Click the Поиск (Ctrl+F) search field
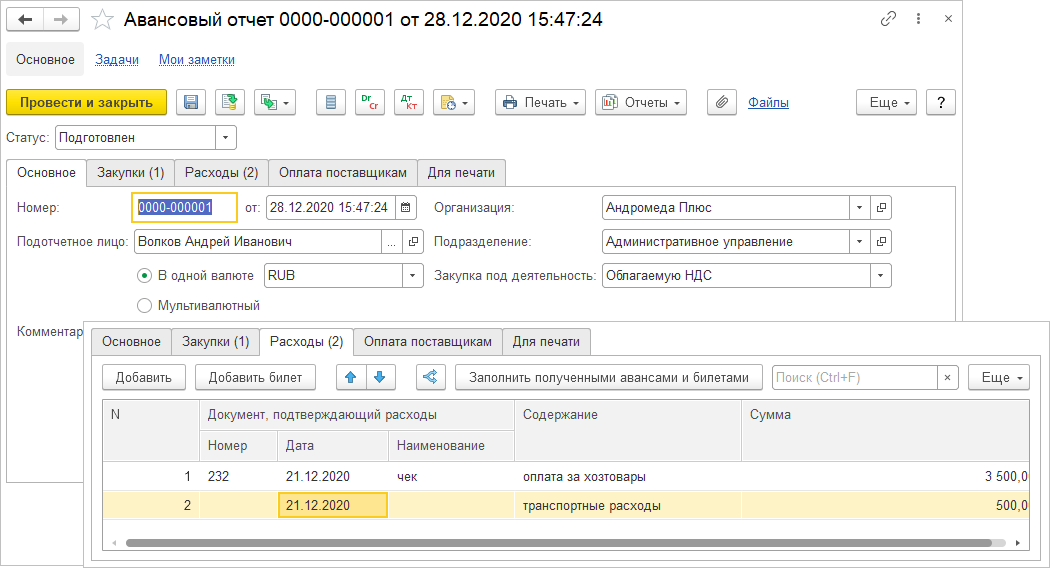 (x=854, y=377)
